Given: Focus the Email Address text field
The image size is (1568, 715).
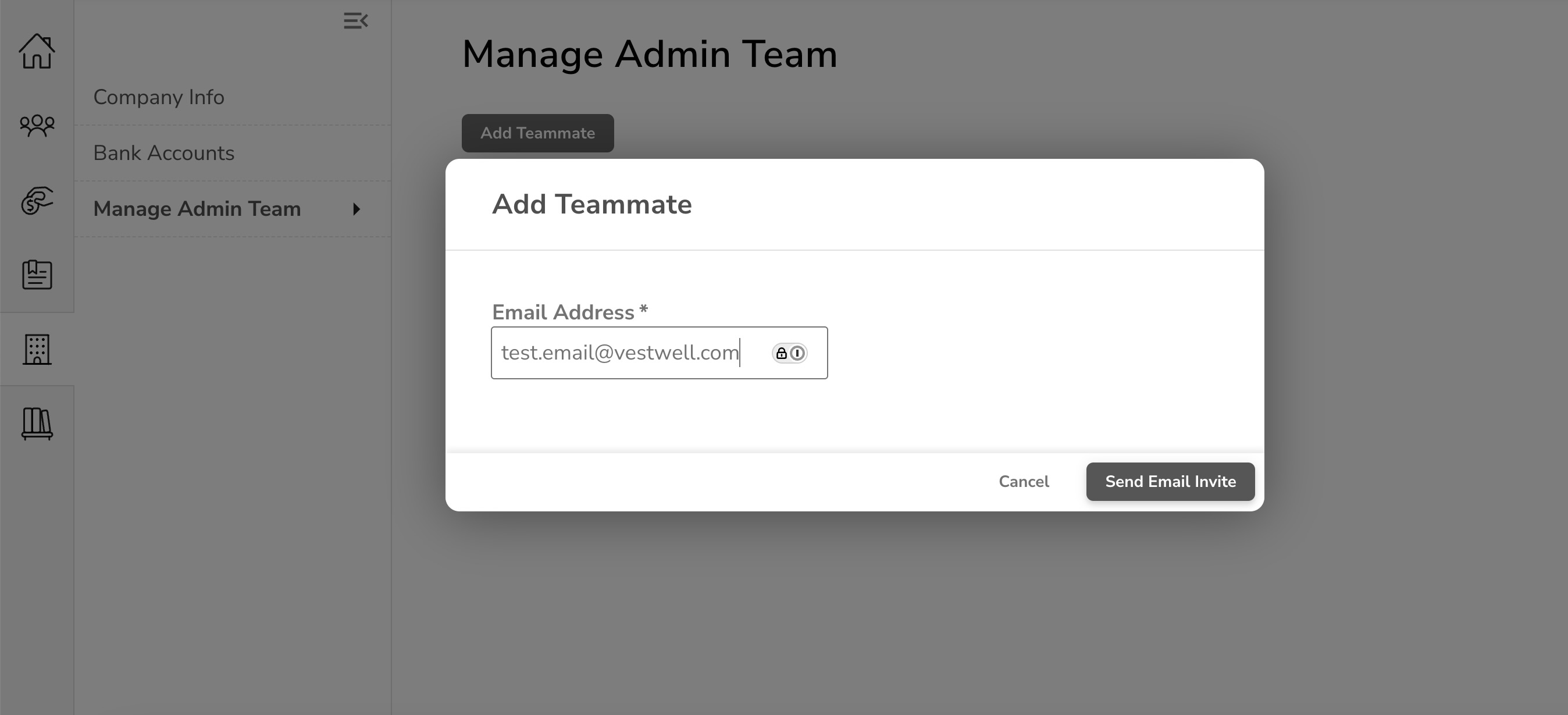Looking at the screenshot, I should 659,353.
